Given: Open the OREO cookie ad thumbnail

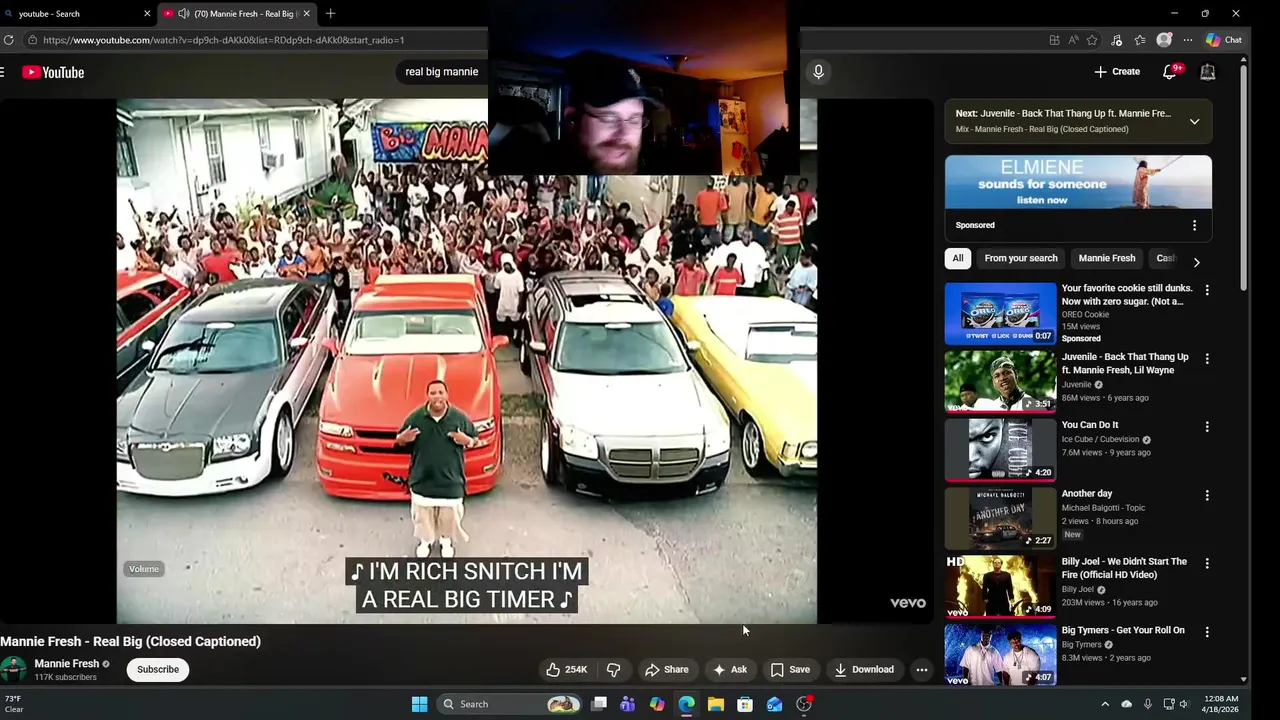Looking at the screenshot, I should click(1000, 313).
